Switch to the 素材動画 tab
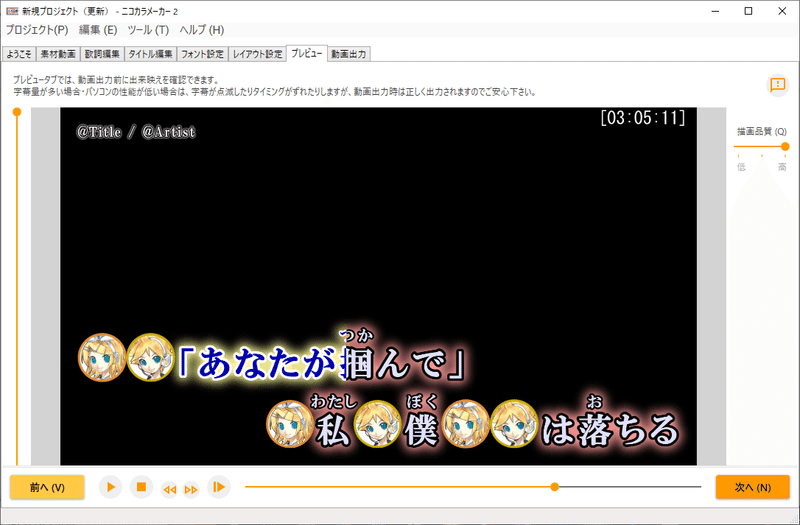 click(58, 54)
